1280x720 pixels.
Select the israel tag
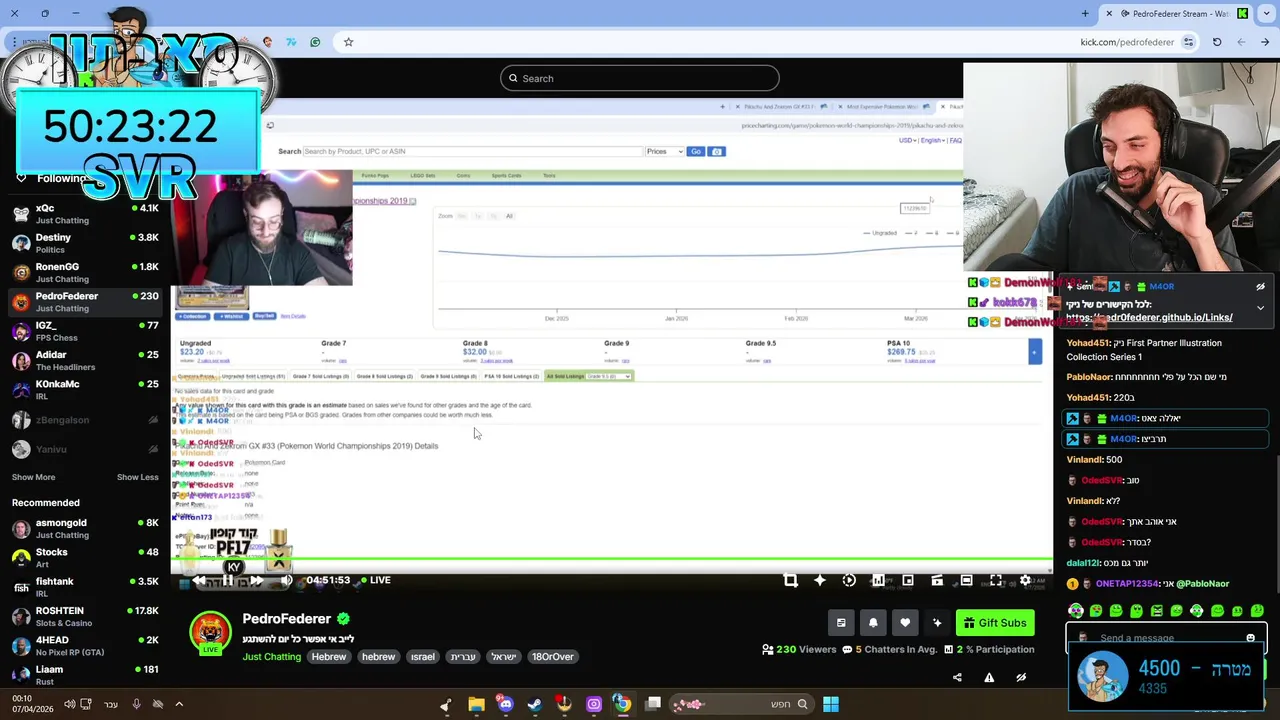pos(423,657)
